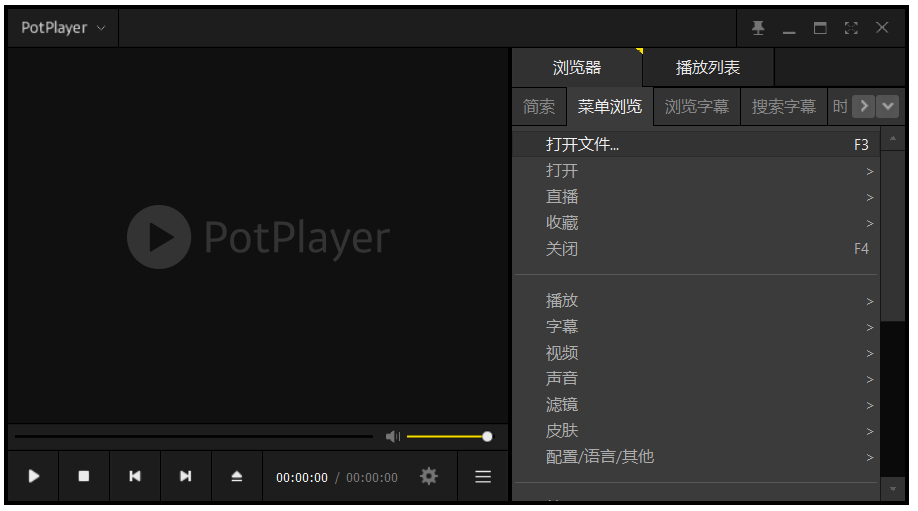This screenshot has height=511, width=918.
Task: Maximize the PotPlayer window
Action: 820,28
